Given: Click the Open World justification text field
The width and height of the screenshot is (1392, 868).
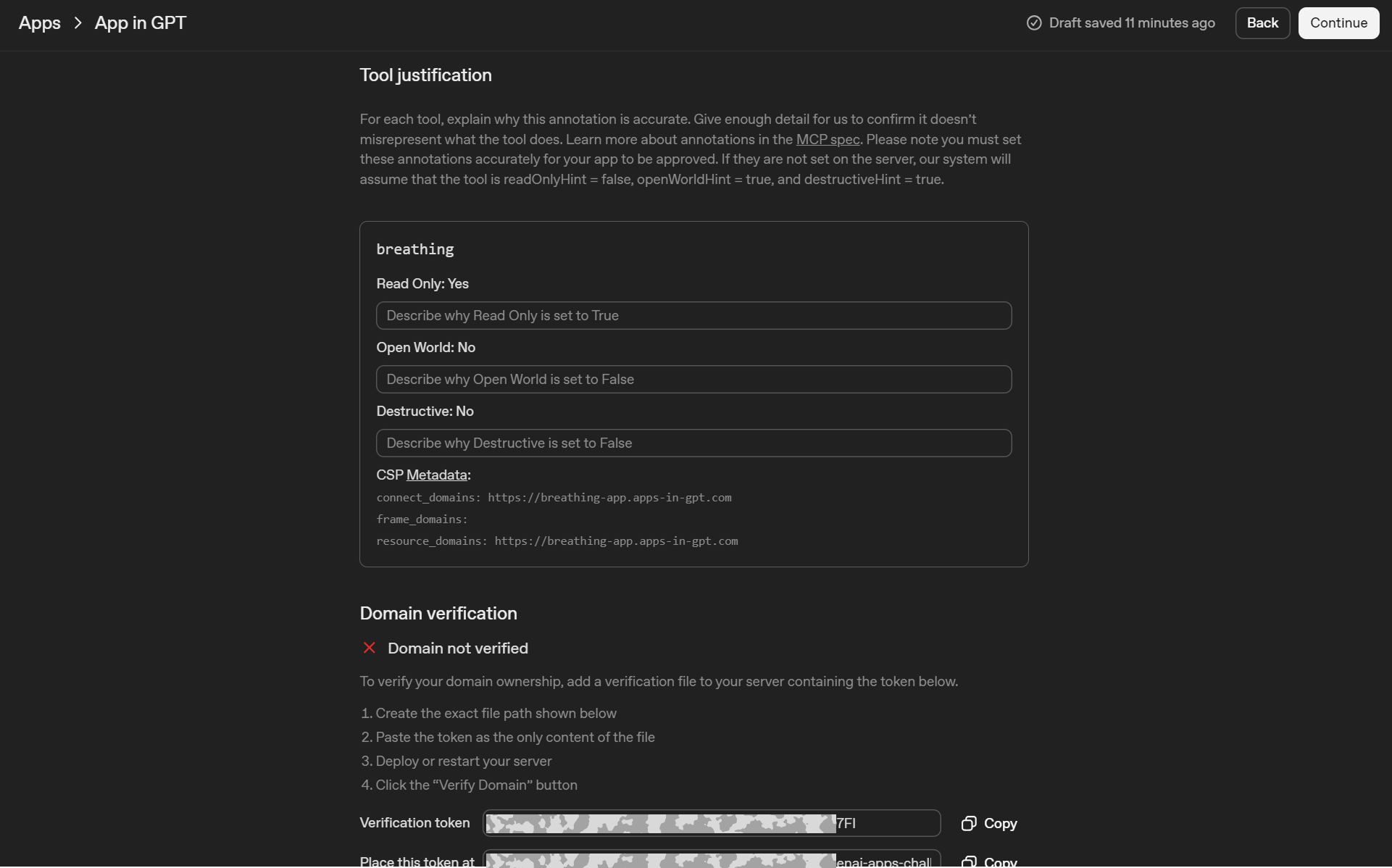Looking at the screenshot, I should click(693, 379).
